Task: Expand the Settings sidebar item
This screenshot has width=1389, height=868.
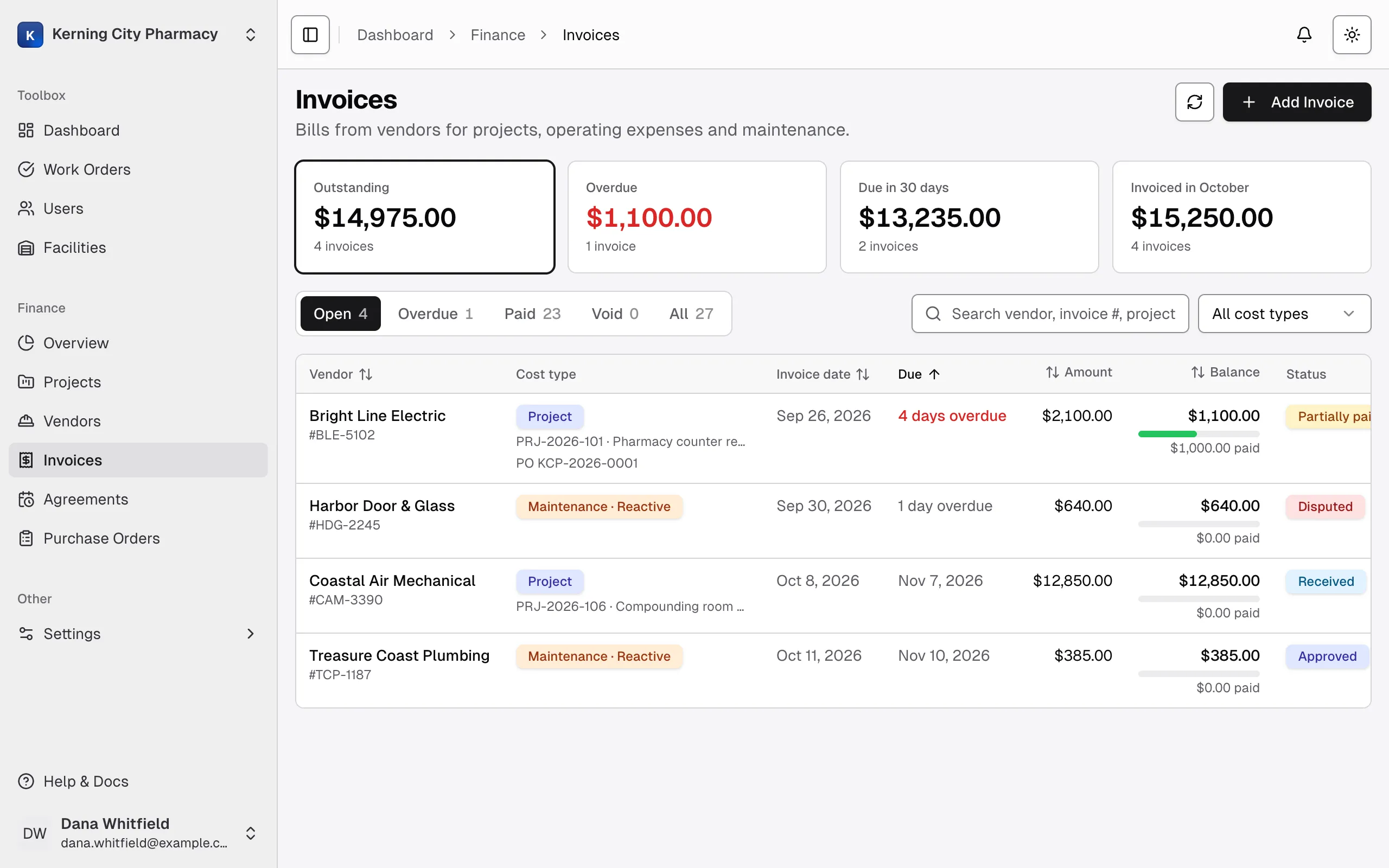Action: (138, 633)
